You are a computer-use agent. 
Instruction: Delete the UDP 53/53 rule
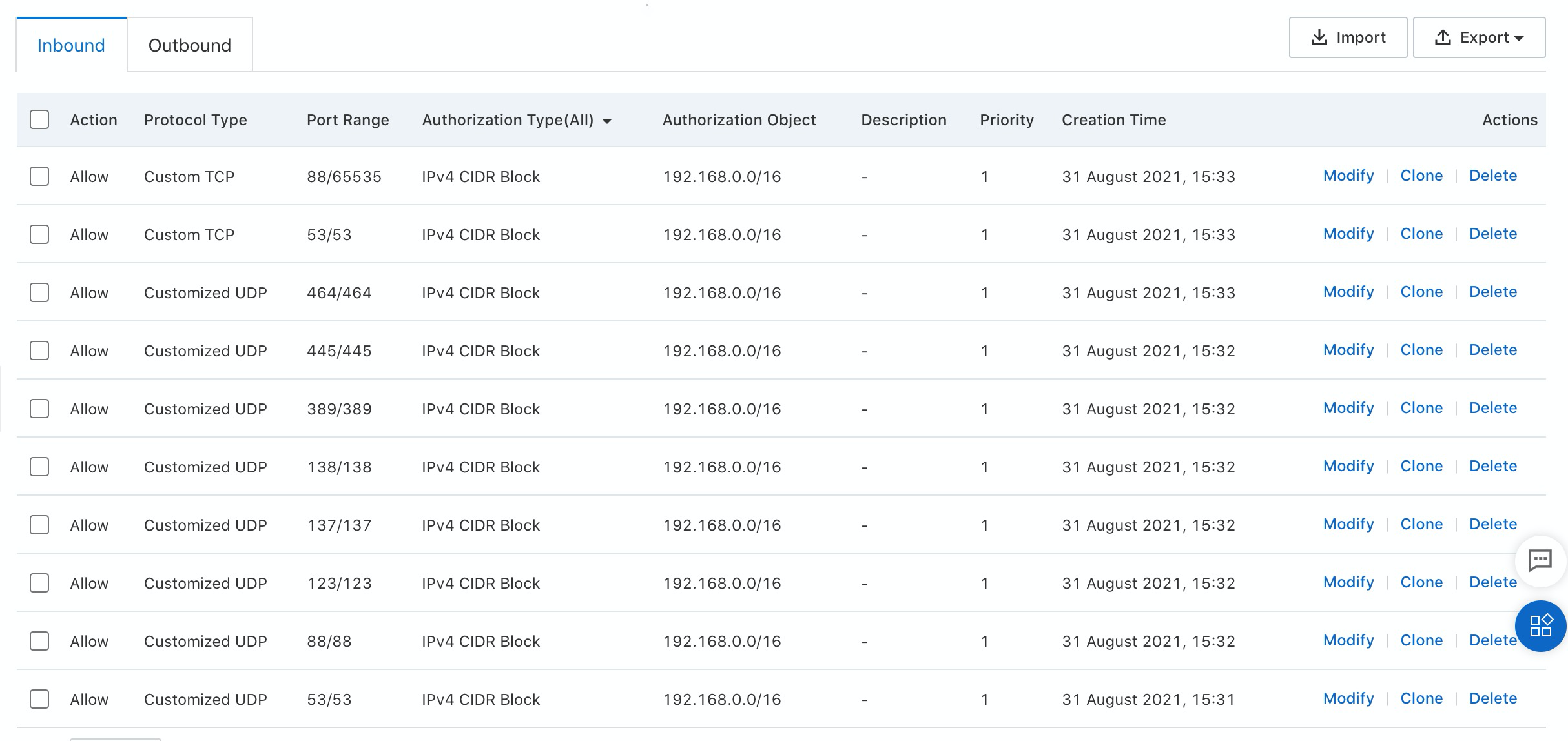point(1492,698)
